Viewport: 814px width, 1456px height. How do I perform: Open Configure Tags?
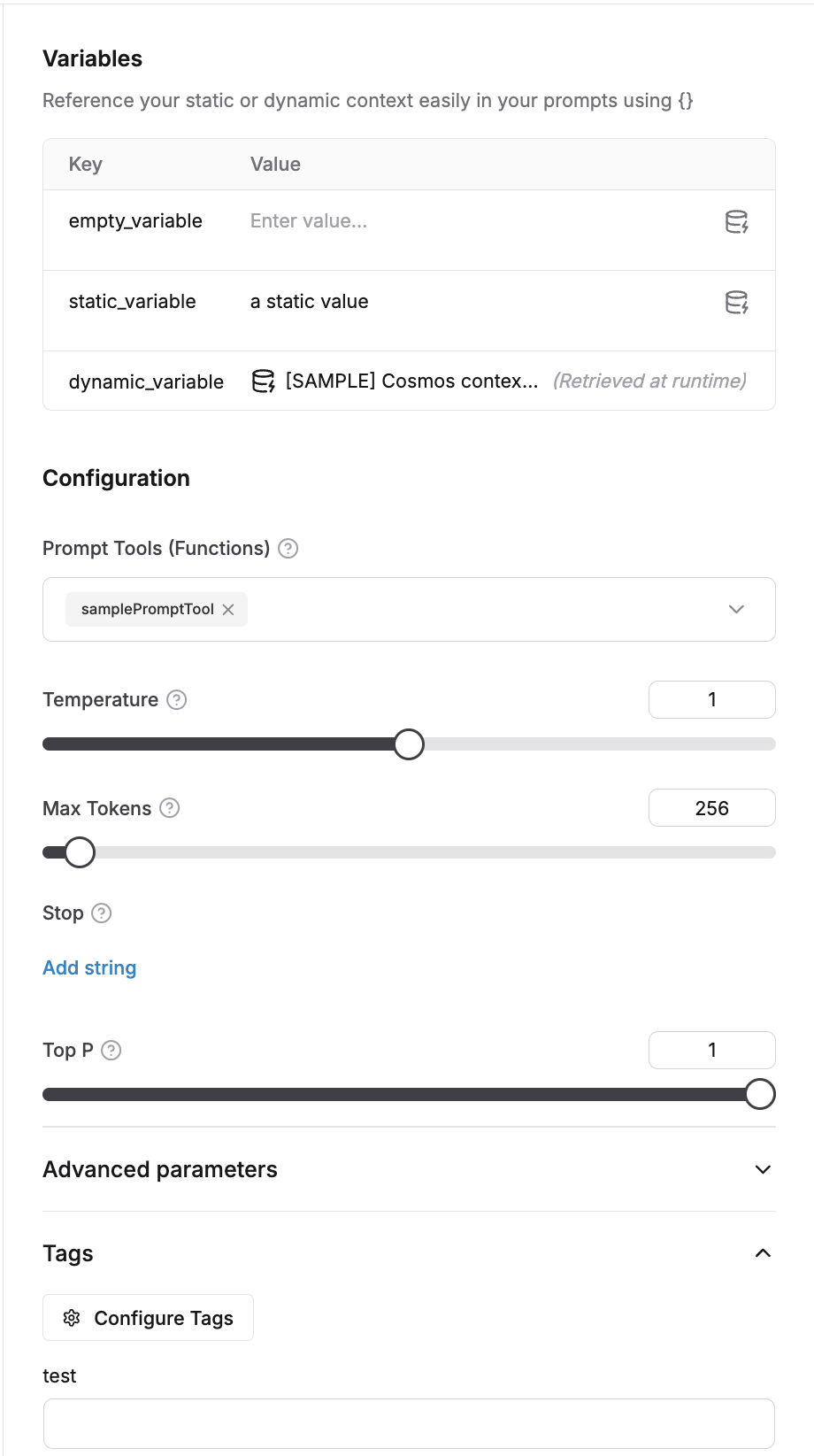(x=148, y=1317)
